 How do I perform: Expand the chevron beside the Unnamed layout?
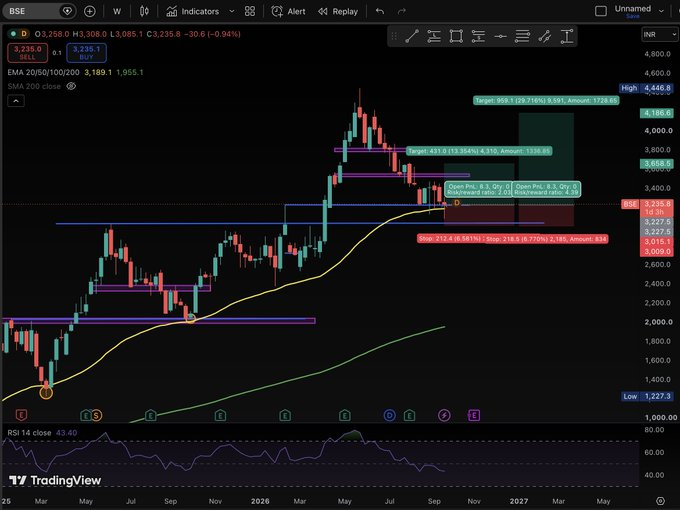coord(661,11)
